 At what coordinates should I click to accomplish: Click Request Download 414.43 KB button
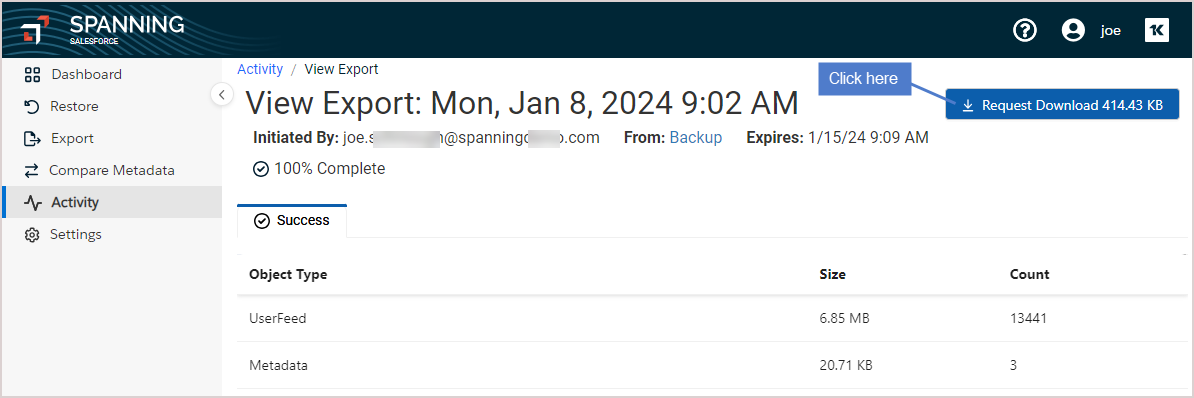coord(1062,106)
